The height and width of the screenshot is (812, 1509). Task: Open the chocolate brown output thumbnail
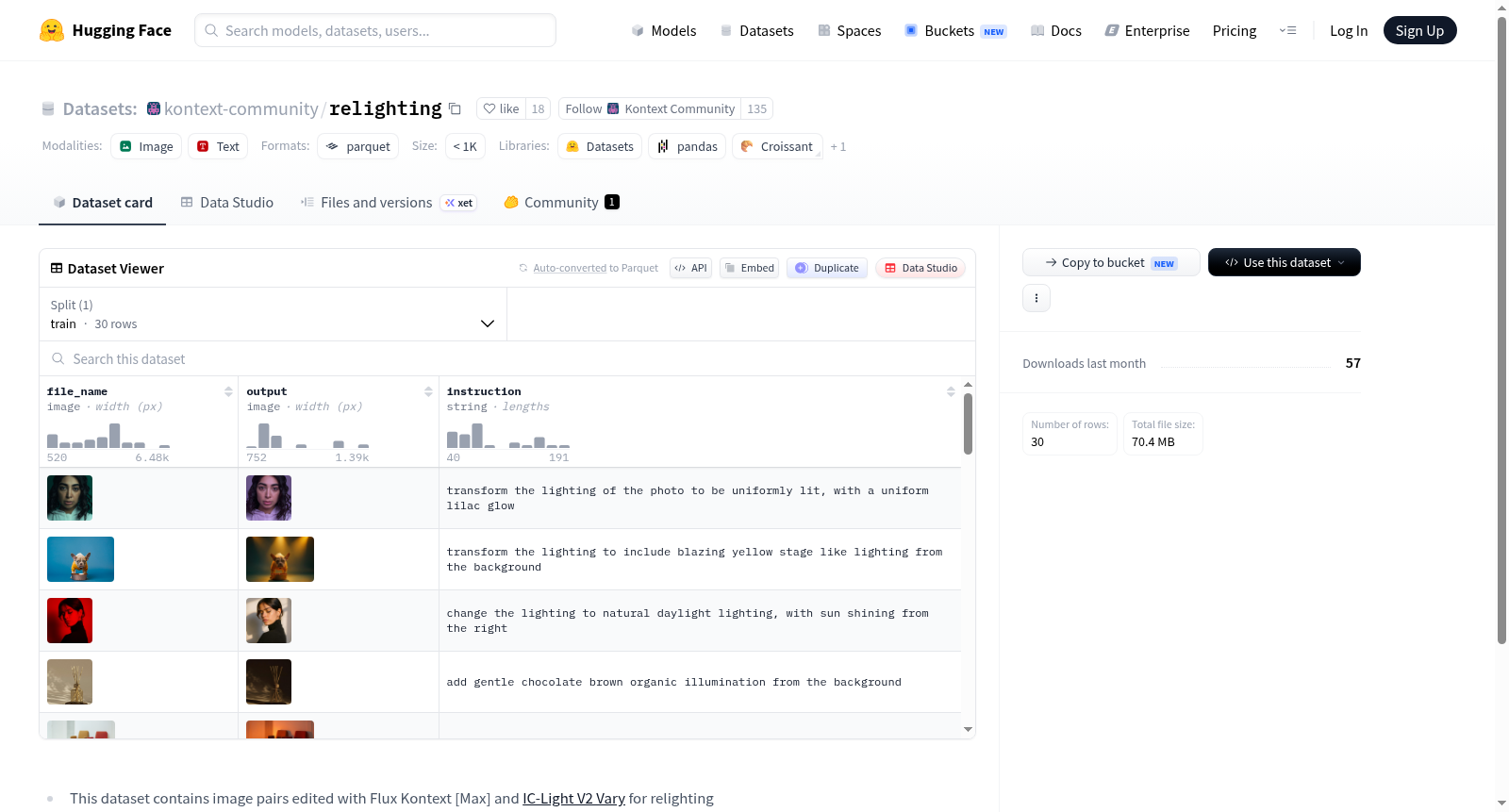click(269, 682)
